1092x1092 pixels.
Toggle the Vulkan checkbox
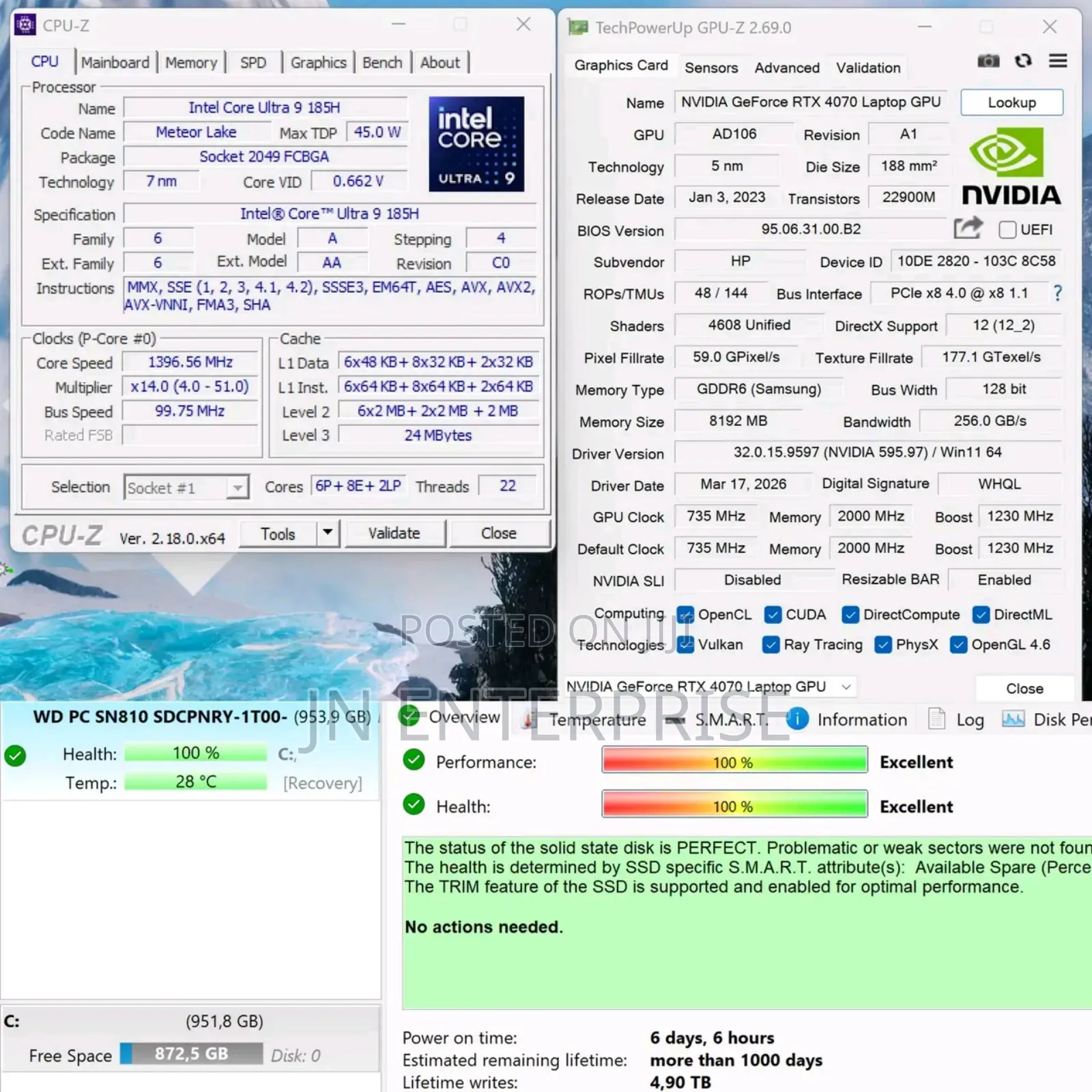(685, 644)
